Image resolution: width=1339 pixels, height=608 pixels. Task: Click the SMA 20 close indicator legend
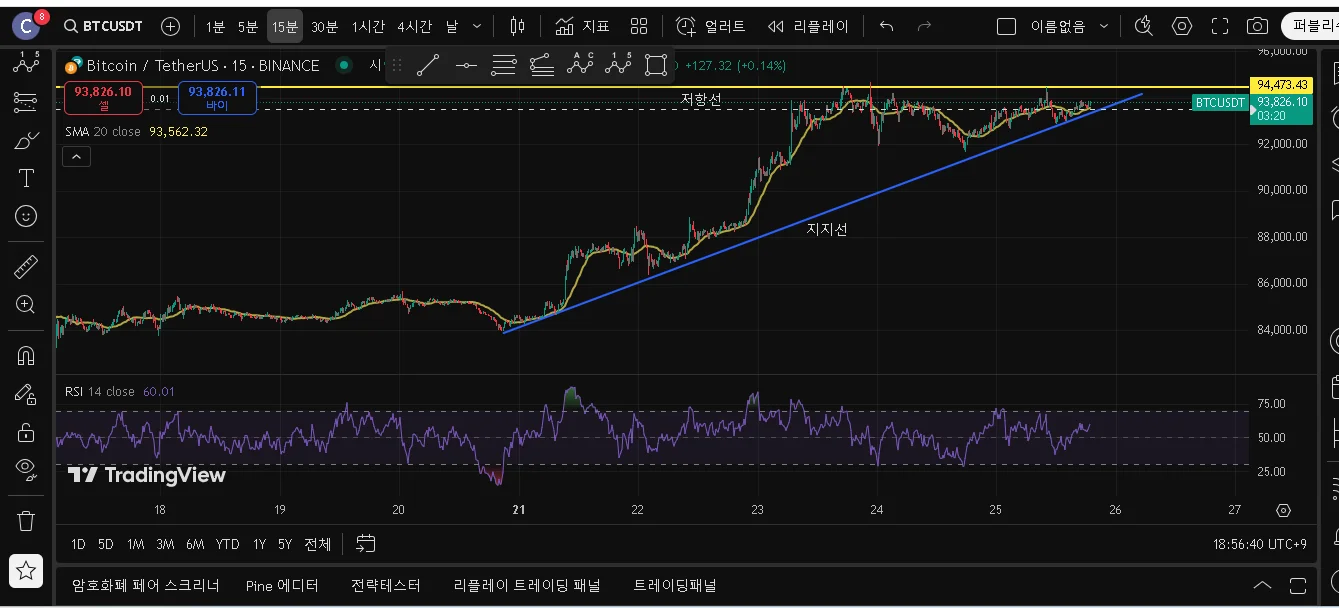click(103, 131)
